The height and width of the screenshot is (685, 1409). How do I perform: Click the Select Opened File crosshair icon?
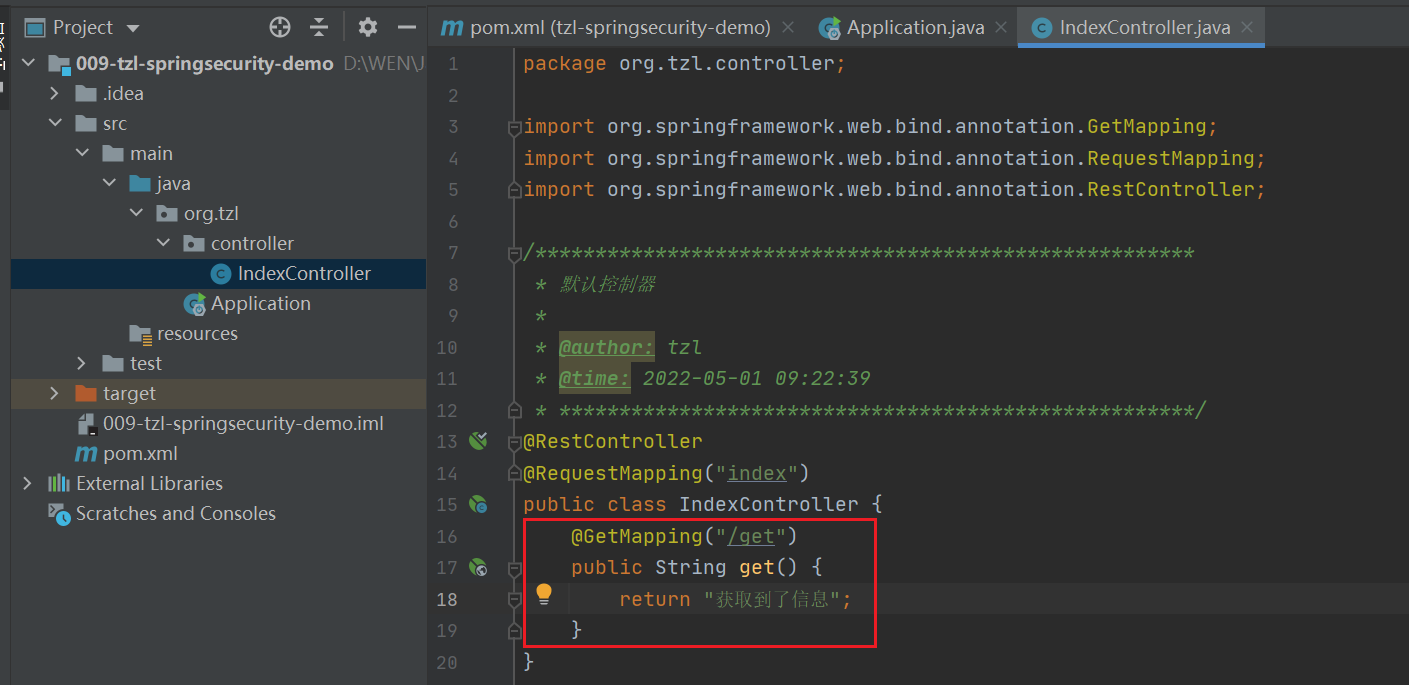point(280,27)
